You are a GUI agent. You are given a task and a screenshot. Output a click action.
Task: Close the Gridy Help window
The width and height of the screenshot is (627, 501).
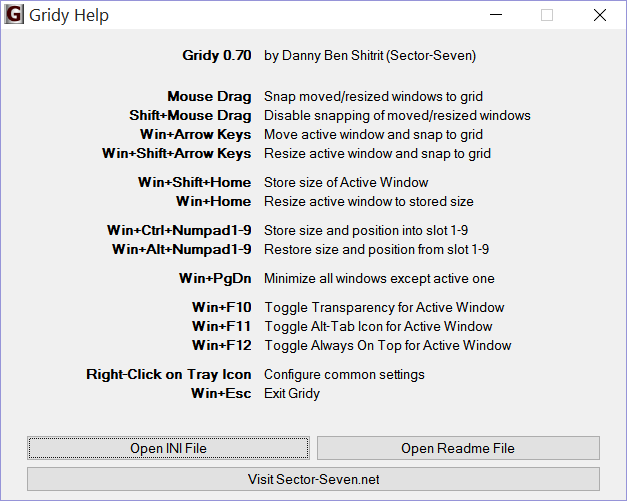[x=600, y=15]
